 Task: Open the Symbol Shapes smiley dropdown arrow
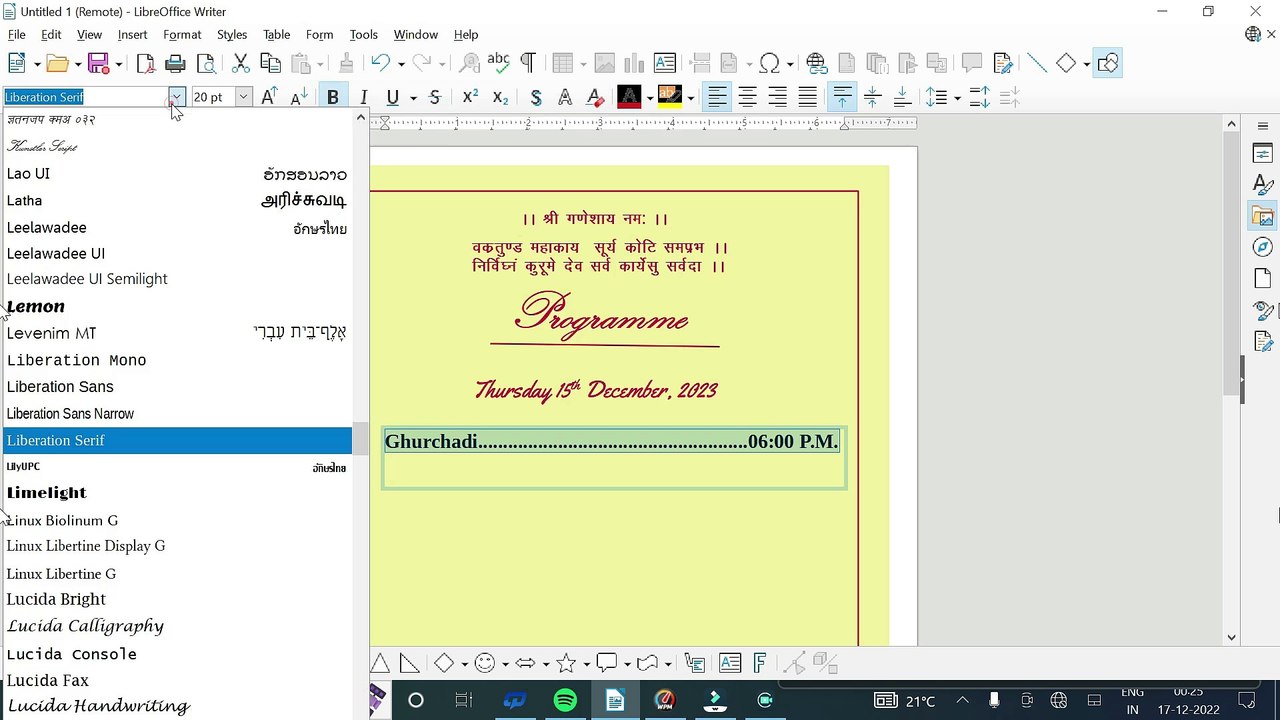(x=505, y=663)
